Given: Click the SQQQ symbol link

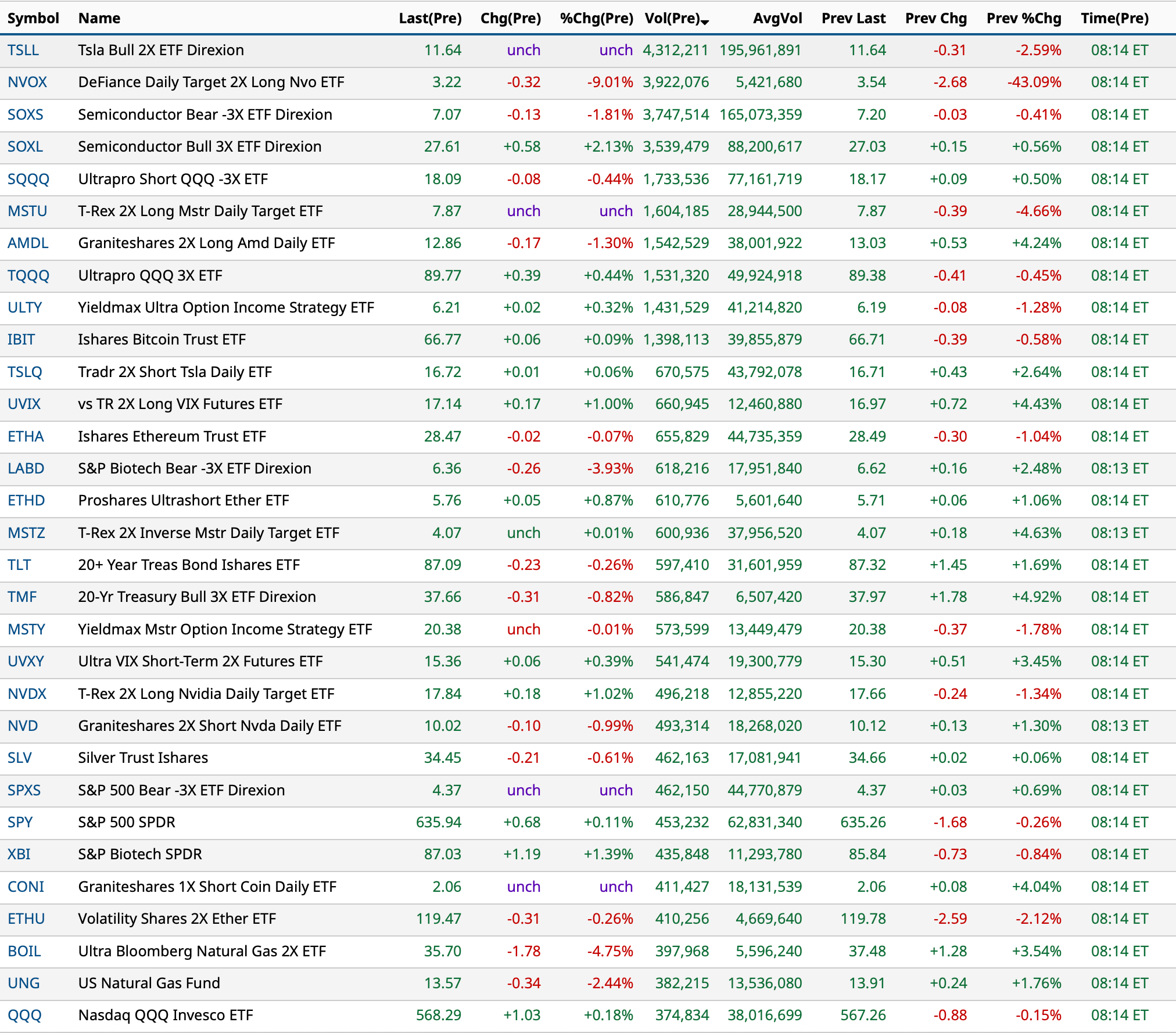Looking at the screenshot, I should 28,180.
